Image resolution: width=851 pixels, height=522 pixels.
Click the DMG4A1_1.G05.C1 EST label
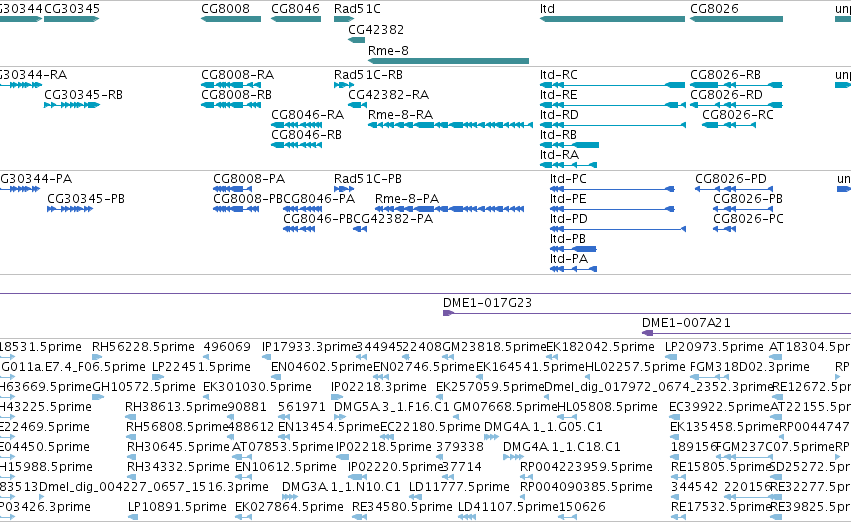coord(543,426)
